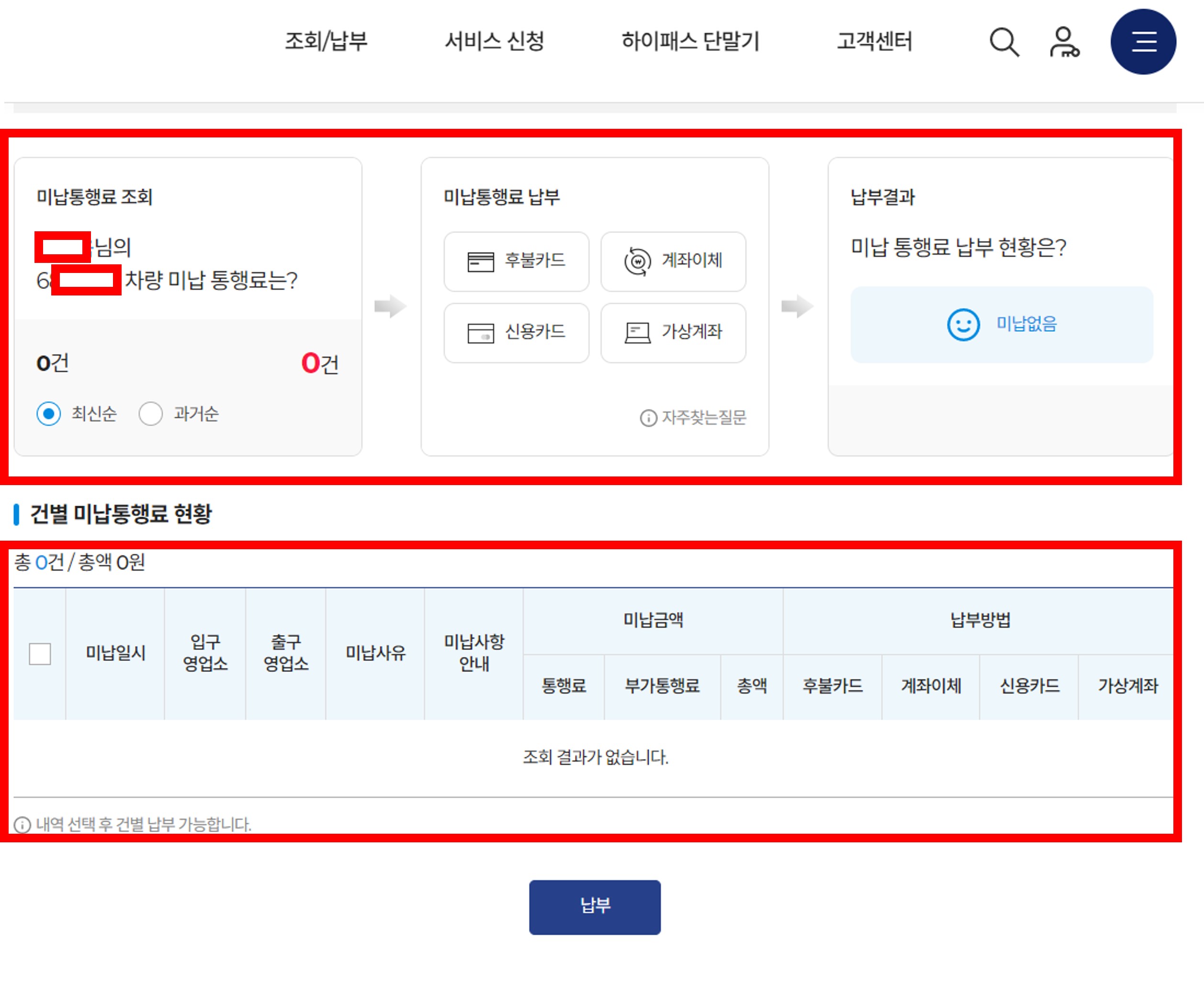Viewport: 1204px width, 986px height.
Task: Click the 미납없음 result text
Action: (1026, 324)
